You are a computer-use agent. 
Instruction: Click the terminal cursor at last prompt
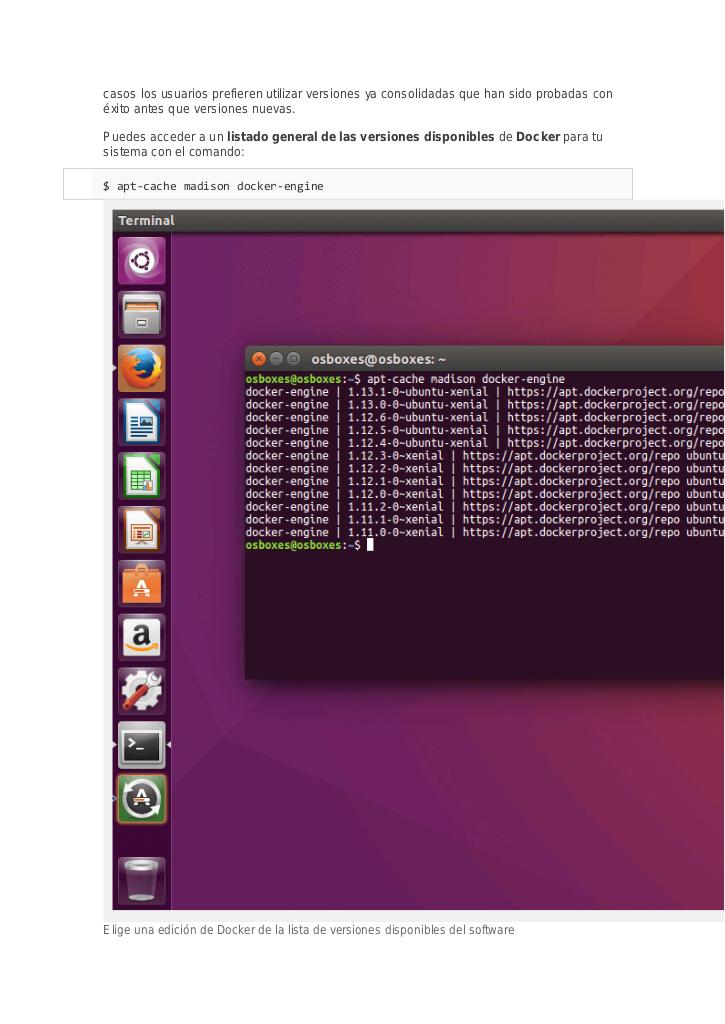(x=370, y=545)
